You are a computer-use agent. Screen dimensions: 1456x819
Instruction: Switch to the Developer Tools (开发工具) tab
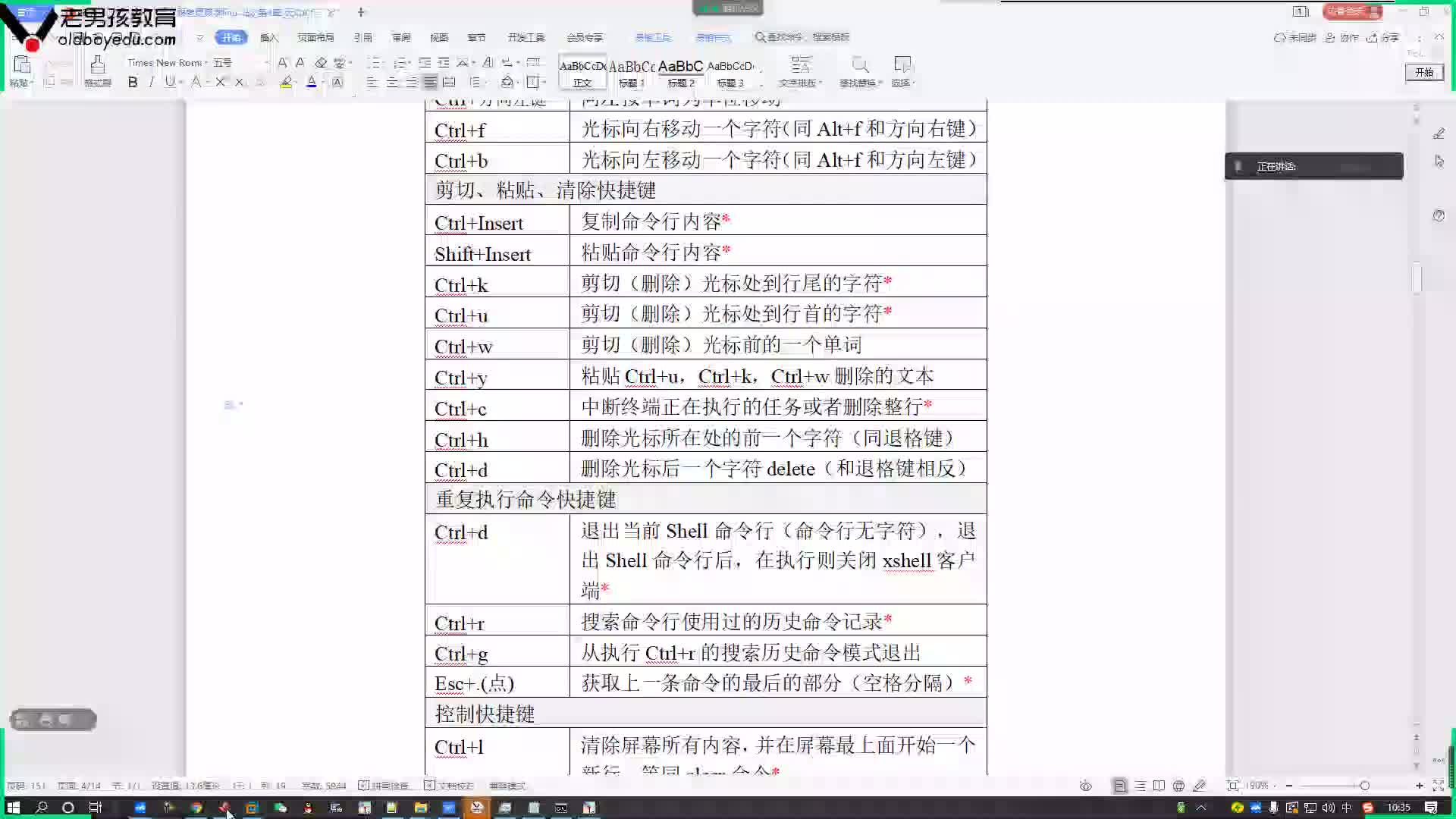click(x=526, y=37)
